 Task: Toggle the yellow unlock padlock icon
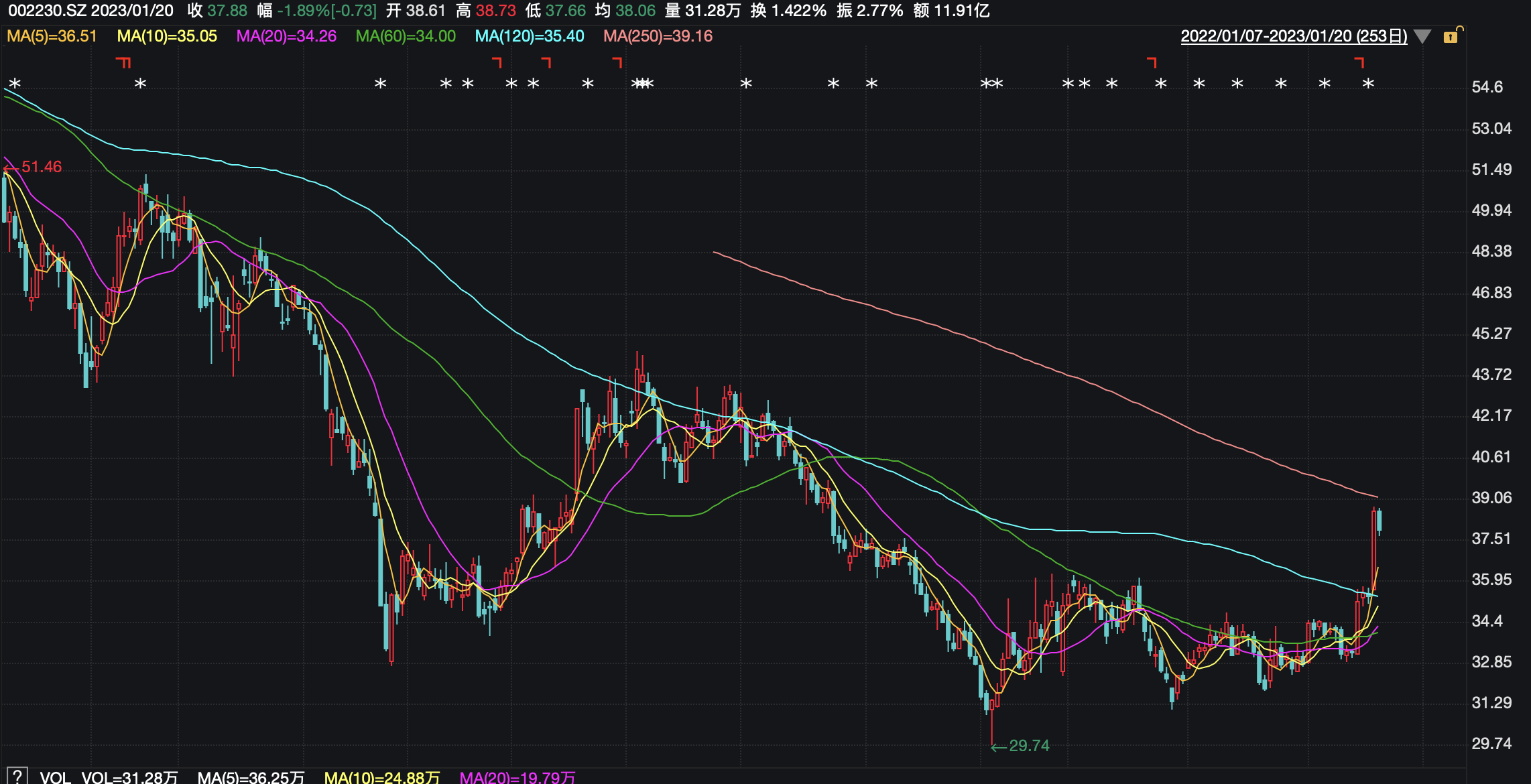(1451, 36)
